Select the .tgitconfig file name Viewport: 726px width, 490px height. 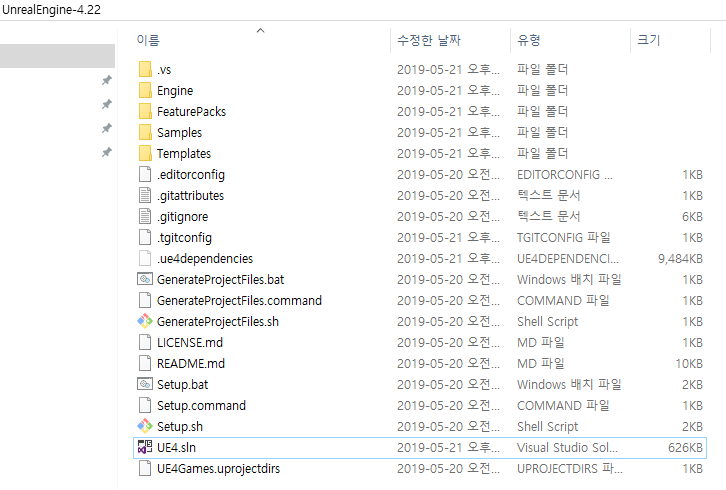pos(184,237)
